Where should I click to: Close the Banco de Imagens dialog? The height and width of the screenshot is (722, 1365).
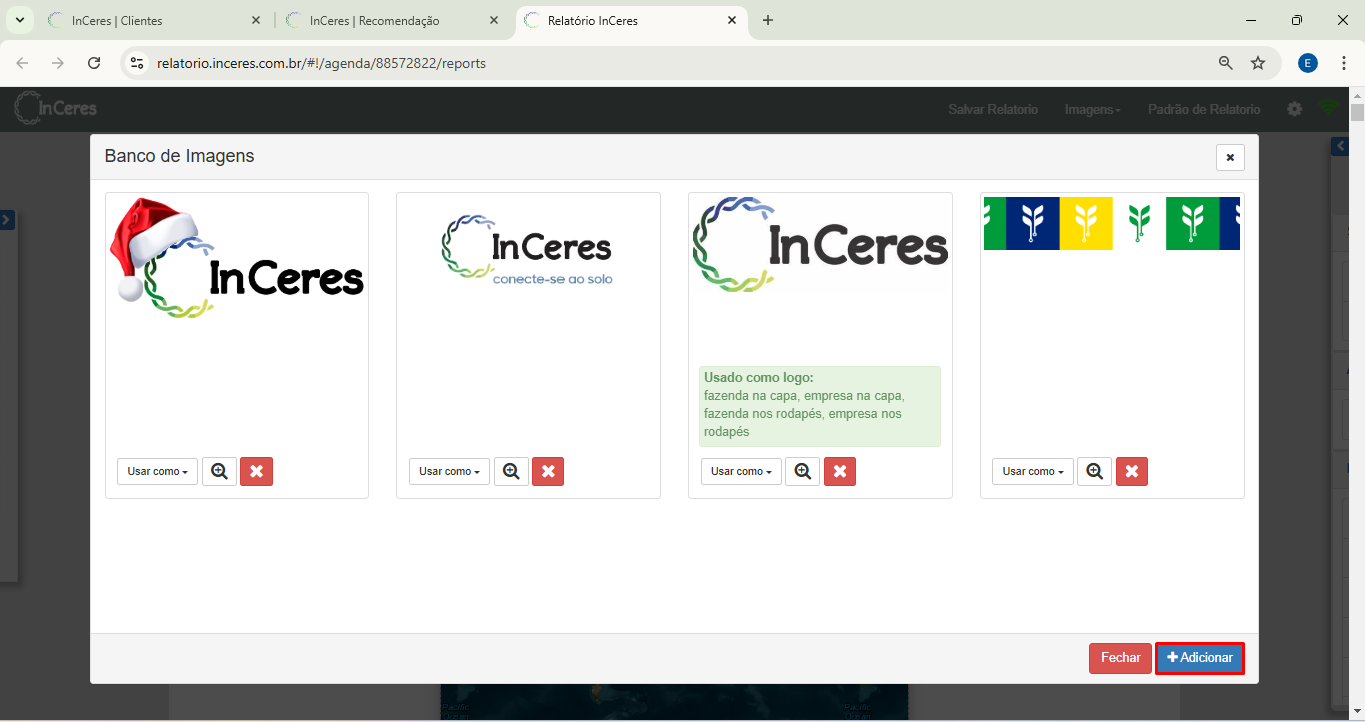(1230, 157)
